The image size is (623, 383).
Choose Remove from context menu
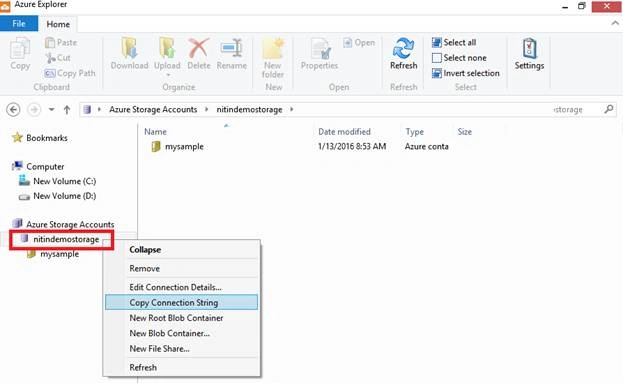point(182,269)
